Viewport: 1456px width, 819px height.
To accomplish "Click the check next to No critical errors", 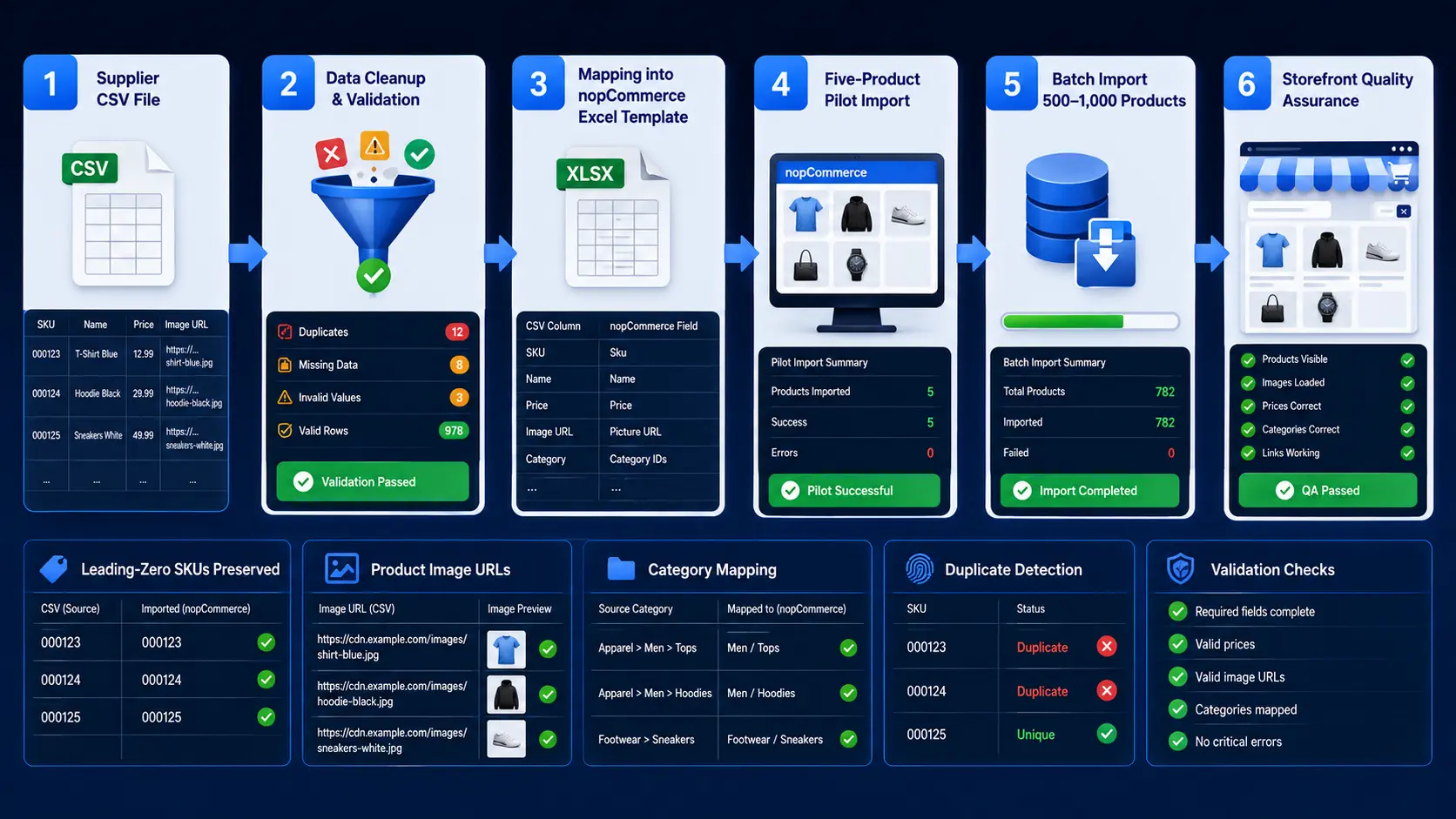I will 1177,742.
